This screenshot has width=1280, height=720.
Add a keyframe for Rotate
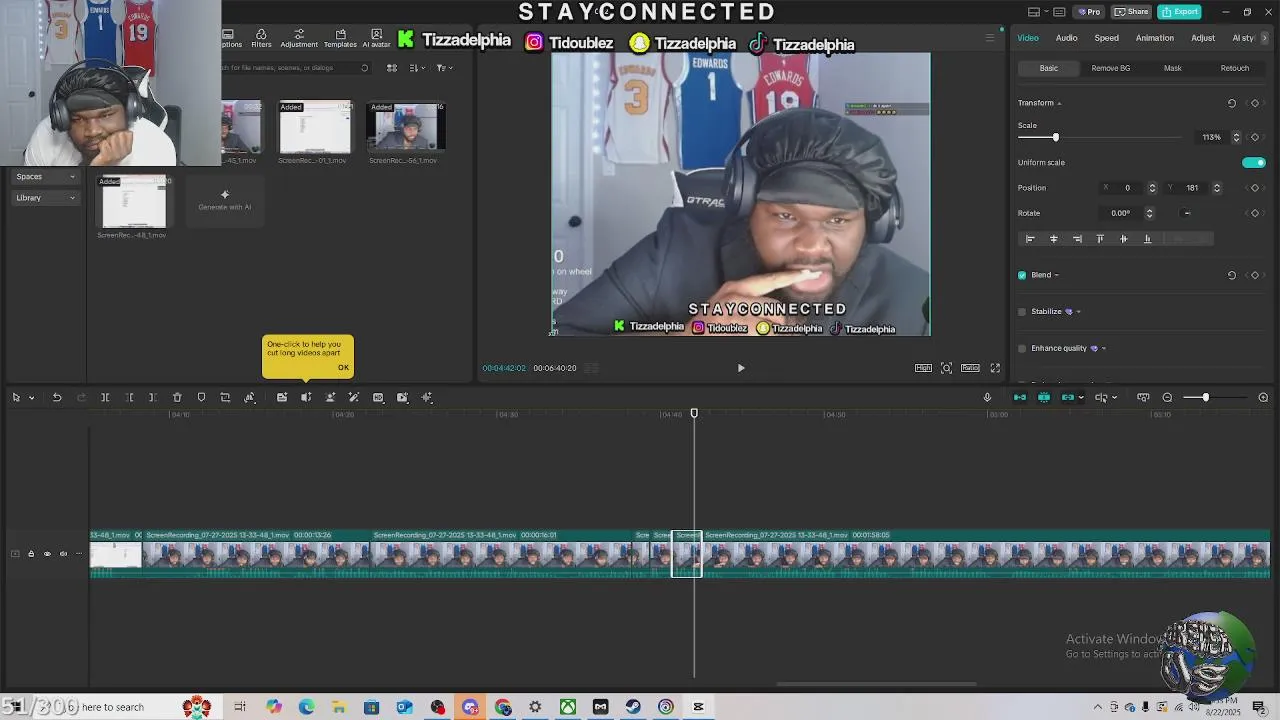coord(1255,213)
